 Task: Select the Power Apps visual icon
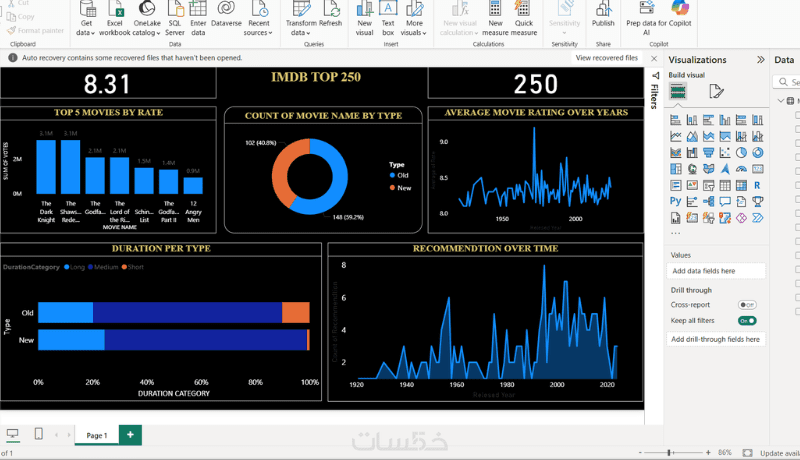(741, 218)
